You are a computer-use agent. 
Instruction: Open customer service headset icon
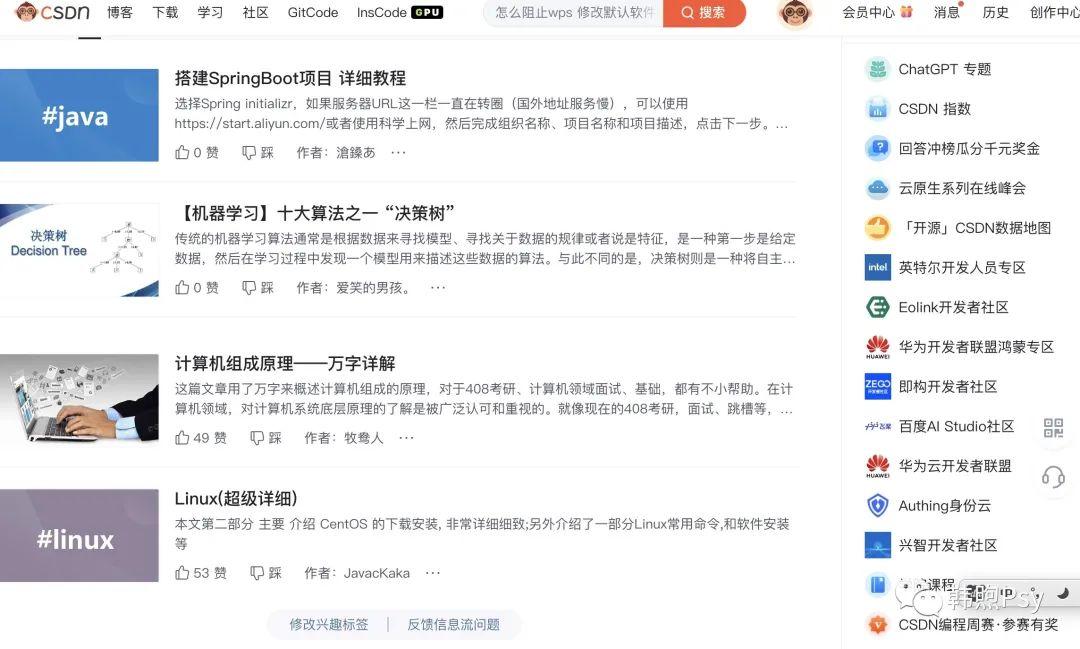pyautogui.click(x=1053, y=476)
